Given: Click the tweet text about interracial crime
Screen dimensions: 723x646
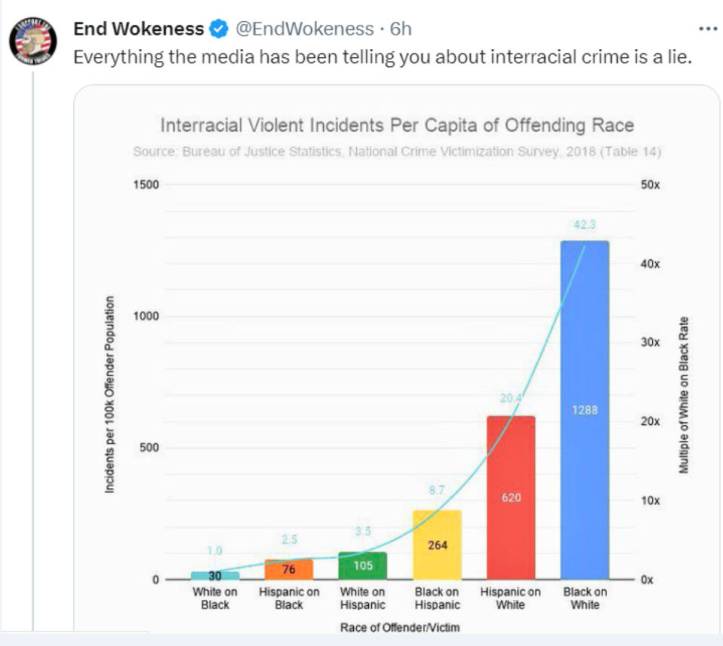Looking at the screenshot, I should tap(383, 55).
